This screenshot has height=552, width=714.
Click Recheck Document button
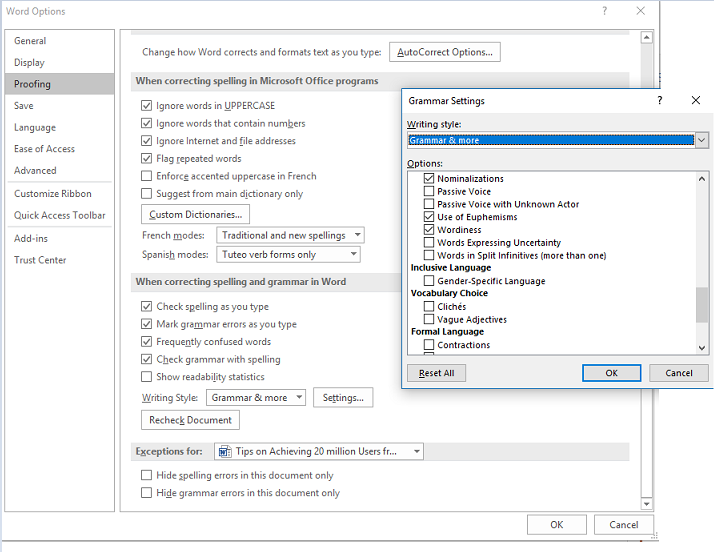(x=190, y=420)
